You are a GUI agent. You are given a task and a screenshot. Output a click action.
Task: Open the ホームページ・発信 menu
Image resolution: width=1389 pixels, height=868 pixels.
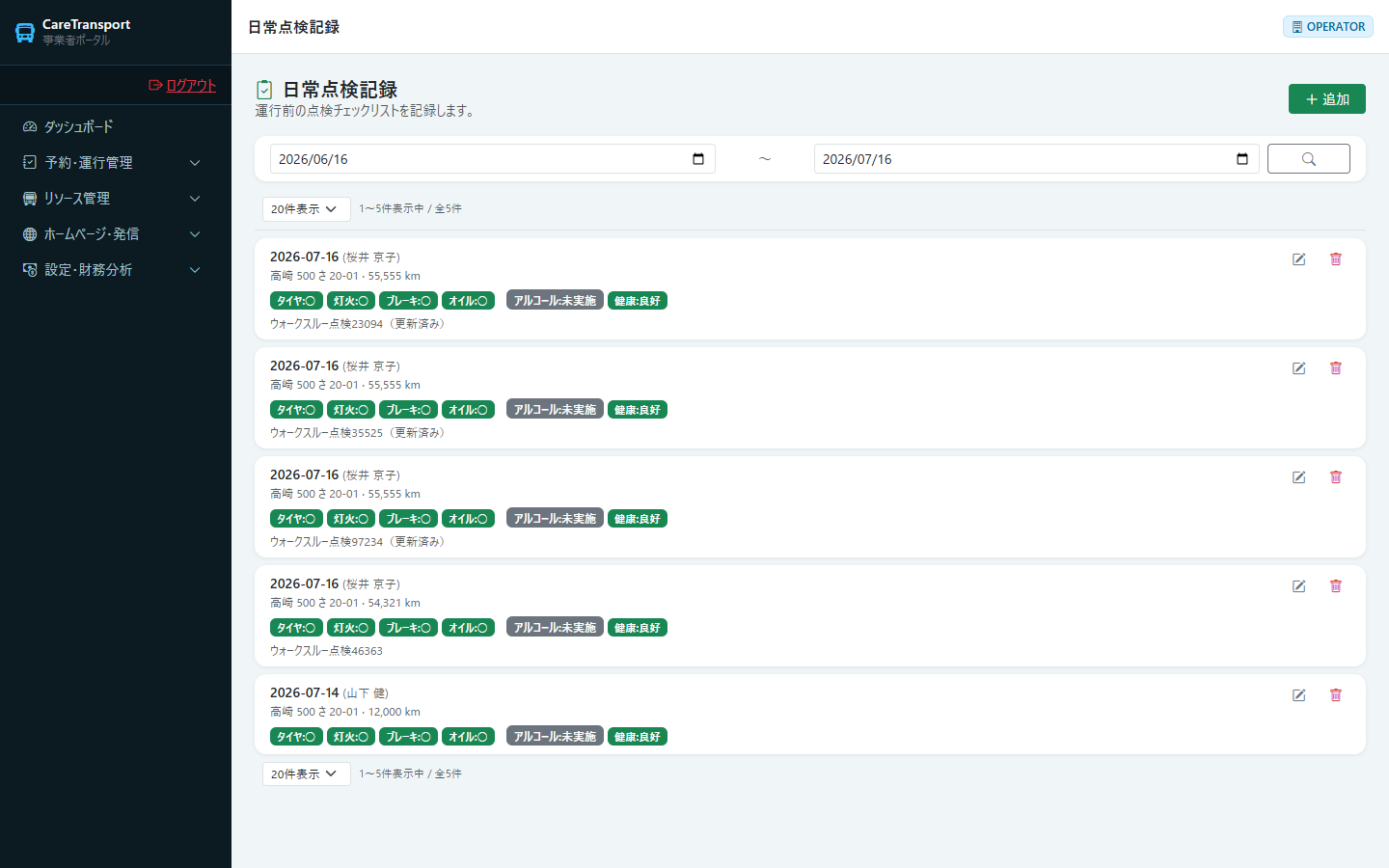(116, 234)
